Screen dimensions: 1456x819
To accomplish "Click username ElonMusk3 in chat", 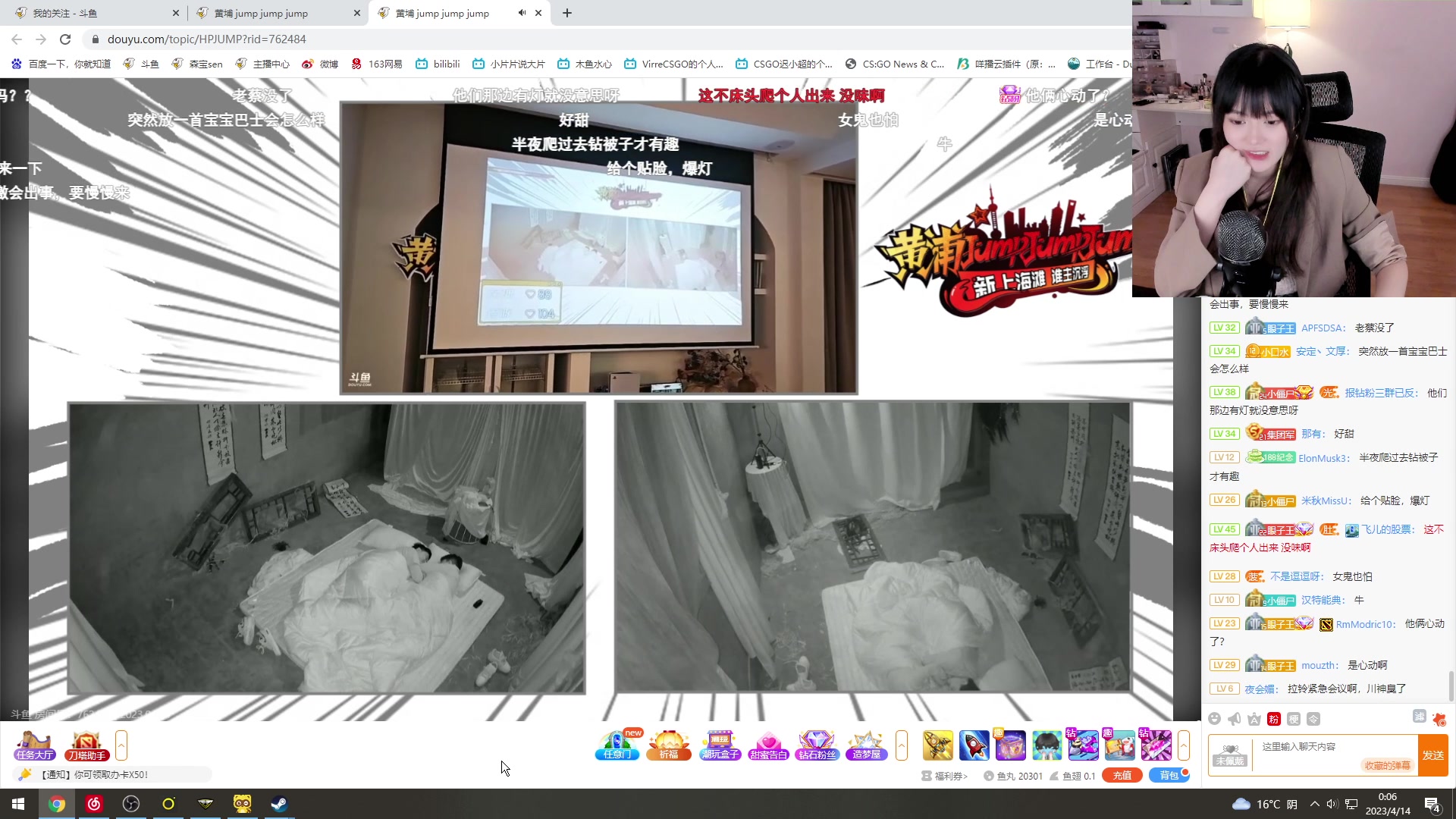I will coord(1323,458).
